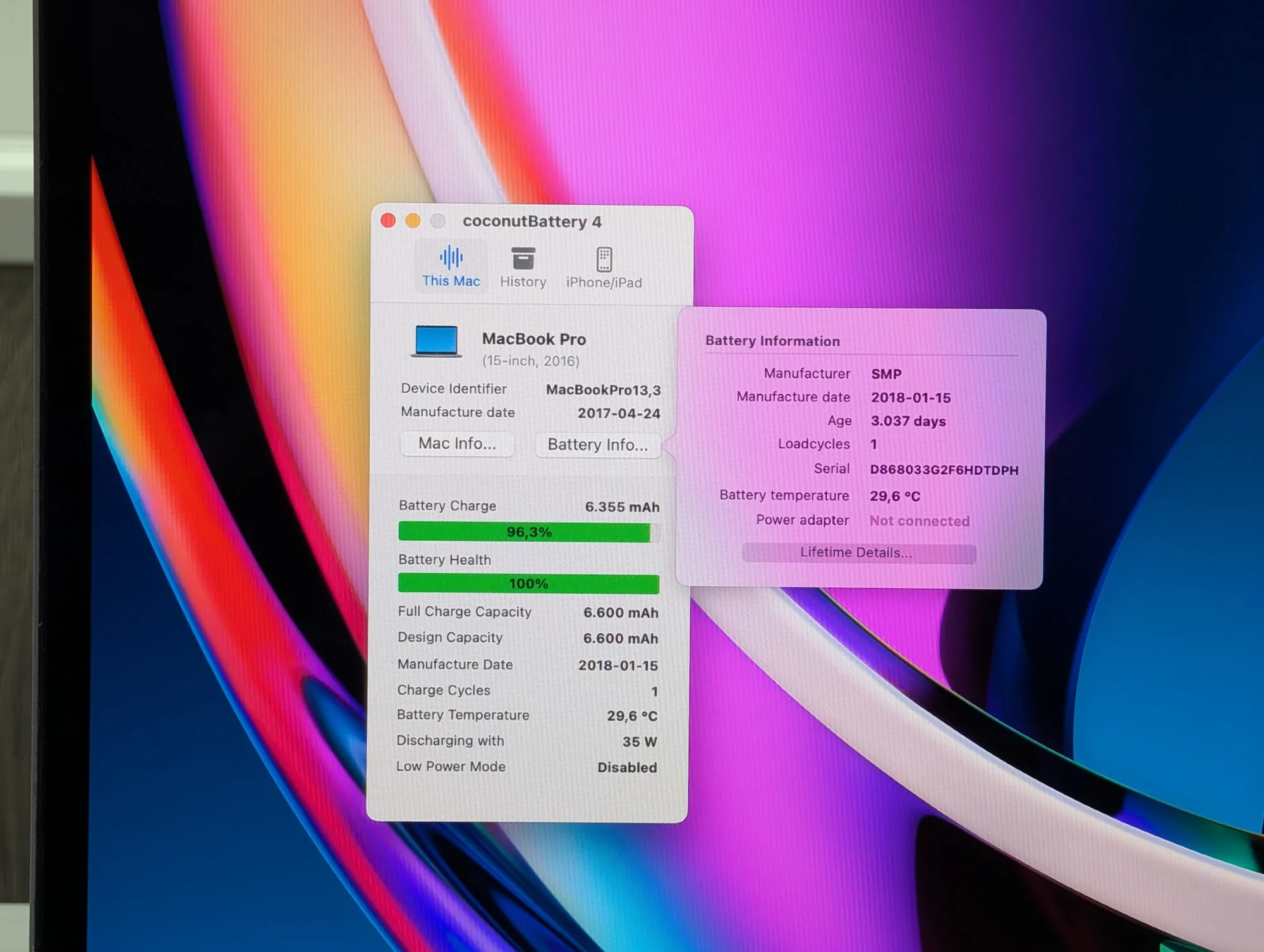Click the Low Power Mode label
The height and width of the screenshot is (952, 1264).
451,767
